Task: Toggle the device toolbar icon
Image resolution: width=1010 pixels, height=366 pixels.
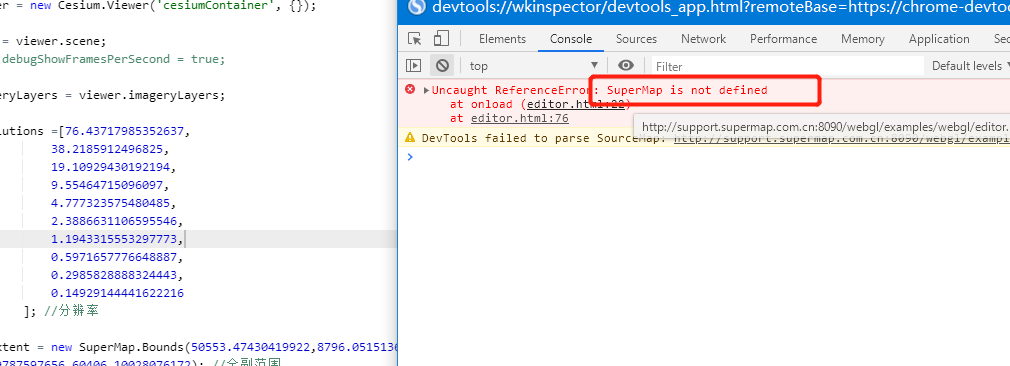Action: (441, 39)
